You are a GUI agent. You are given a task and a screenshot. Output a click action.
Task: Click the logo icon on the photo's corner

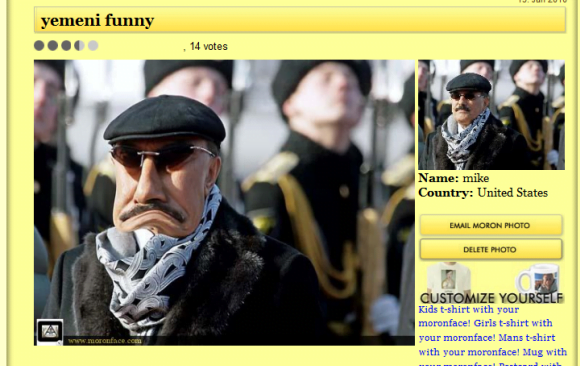pos(50,332)
